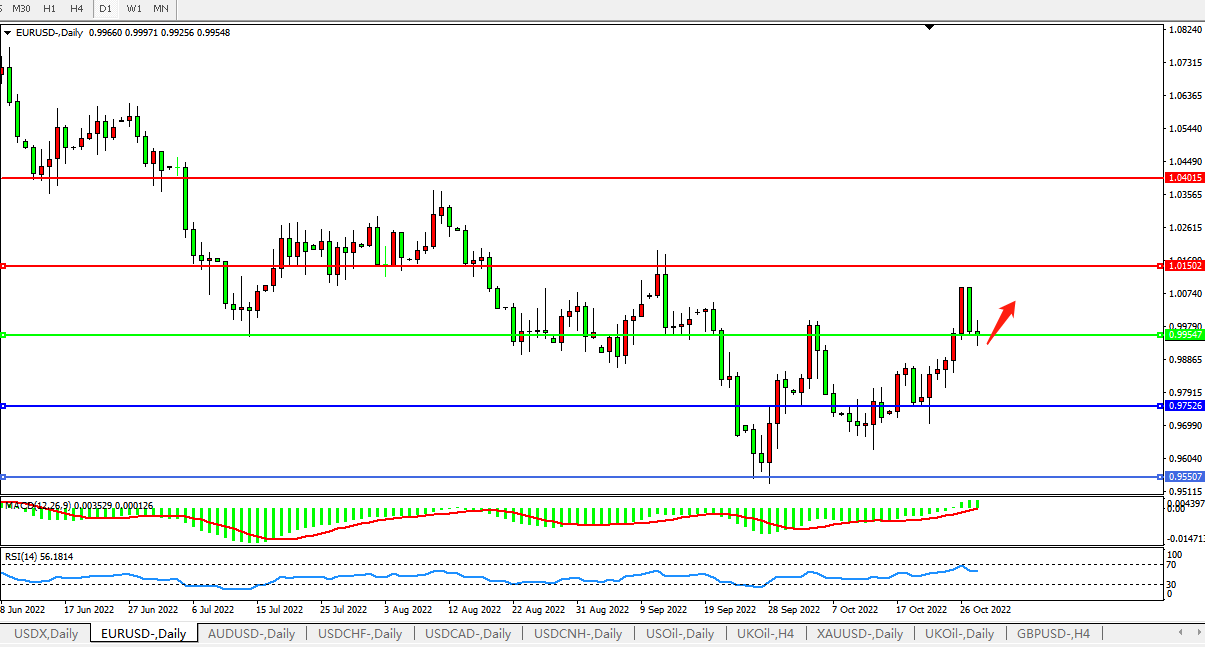Open the EURUSD chart dropdown triangle
Viewport: 1205px width, 647px height.
8,33
